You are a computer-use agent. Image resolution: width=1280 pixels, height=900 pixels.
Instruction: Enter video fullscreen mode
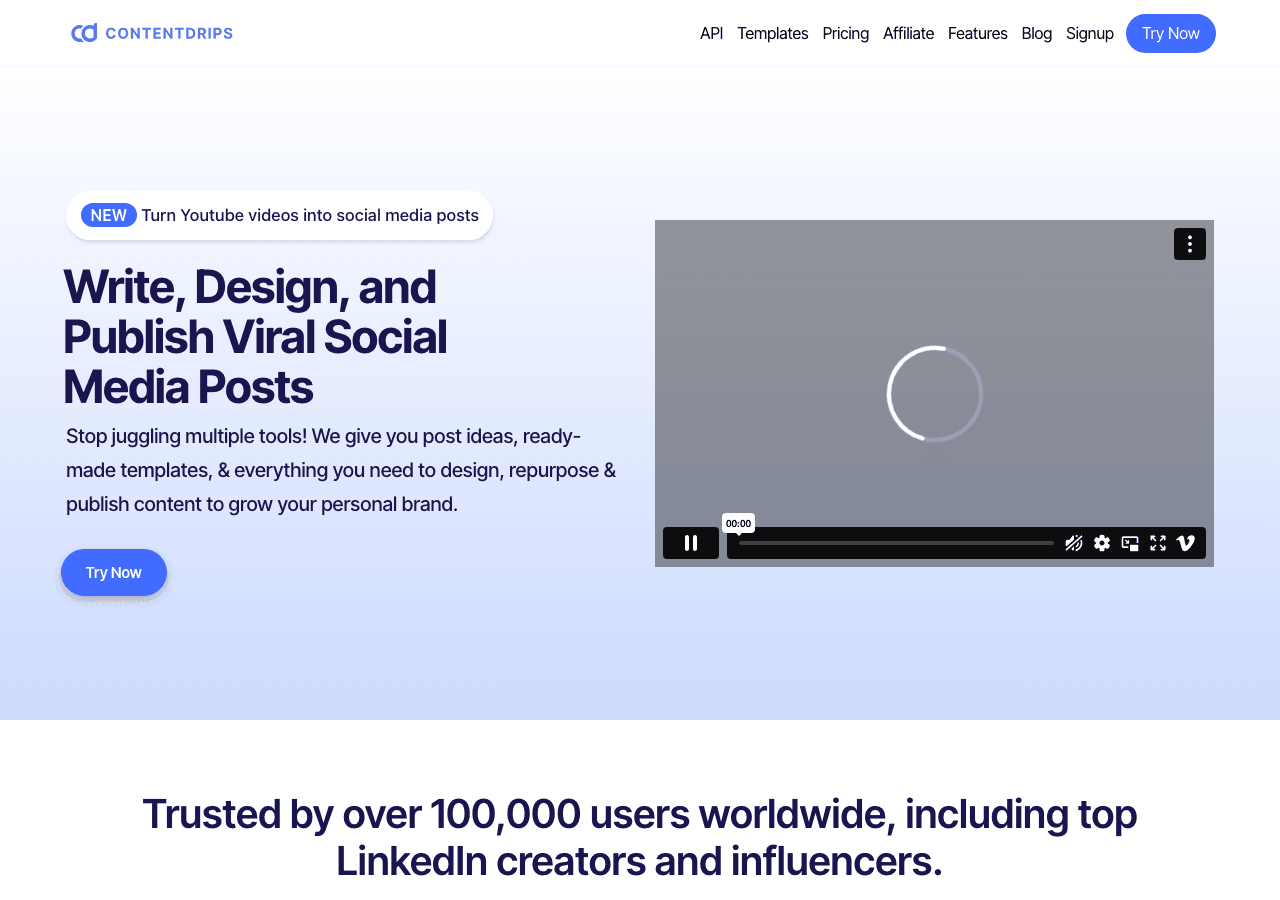[1157, 543]
